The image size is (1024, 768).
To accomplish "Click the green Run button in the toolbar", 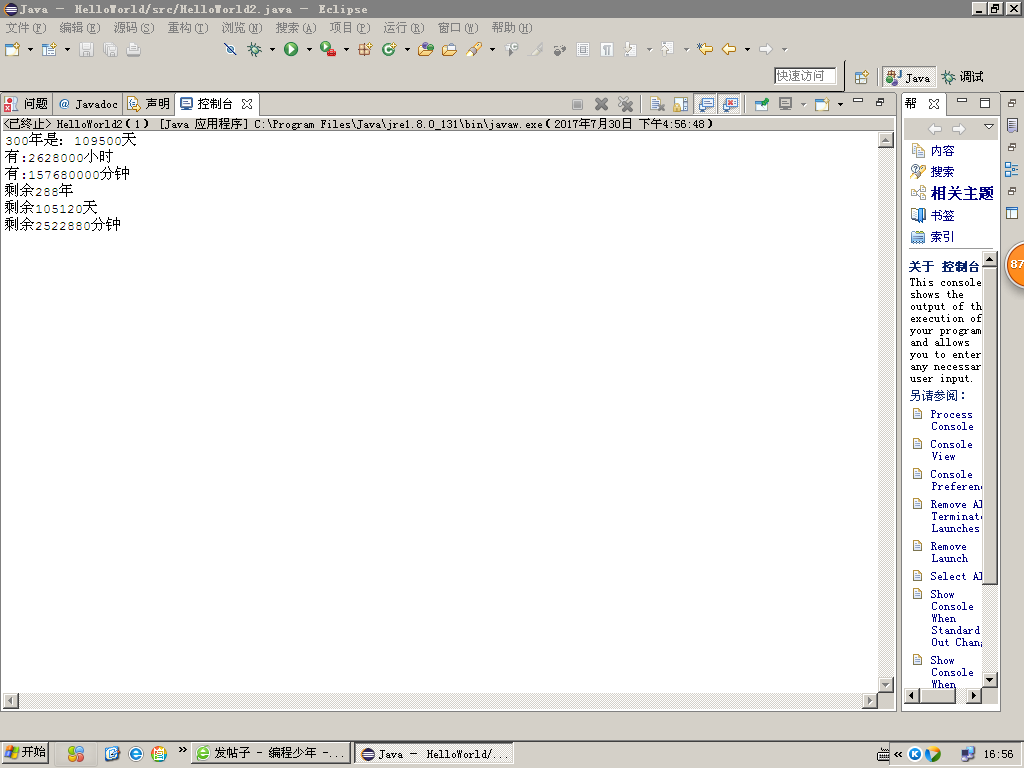I will point(291,49).
